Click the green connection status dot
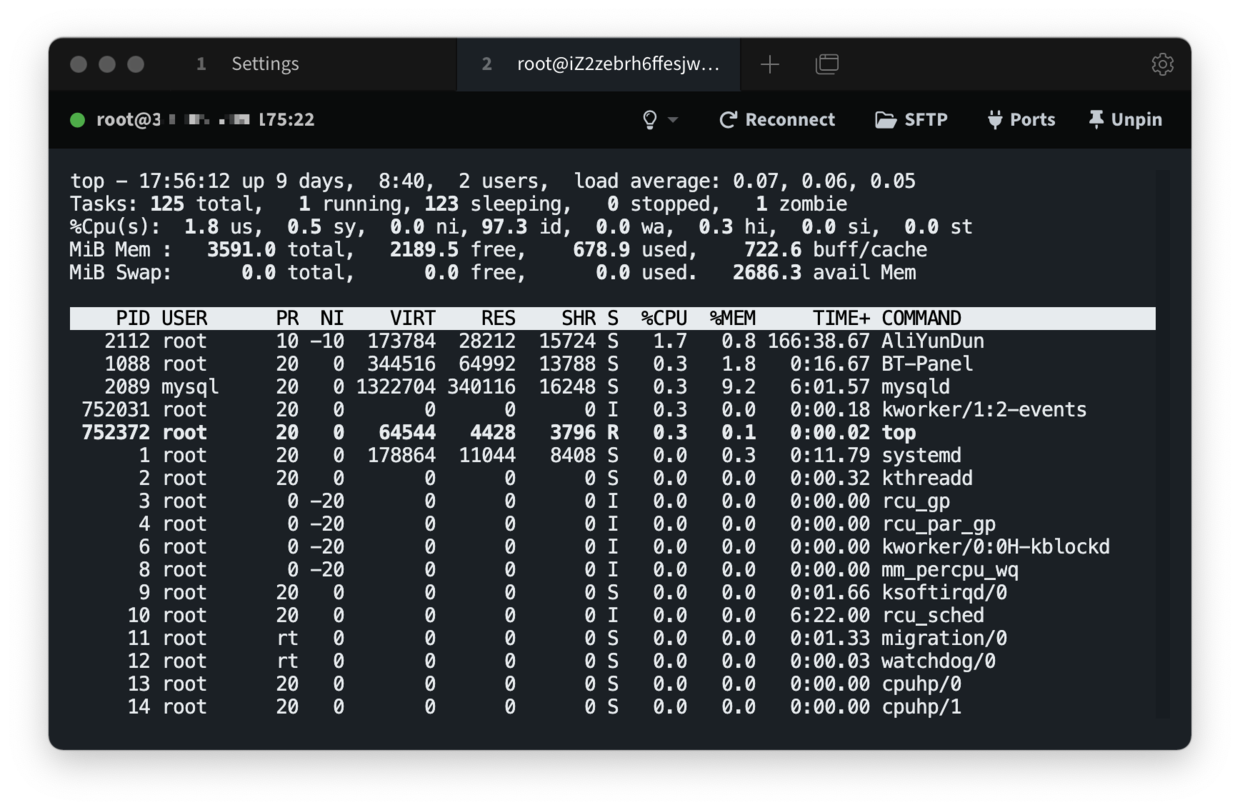1240x810 pixels. 78,120
